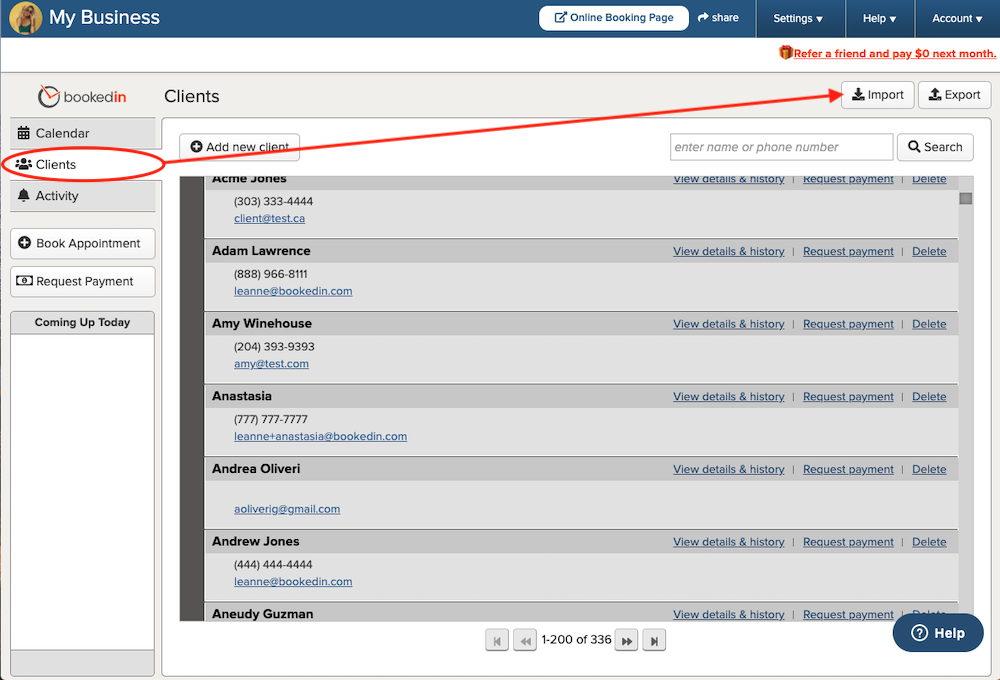
Task: Delete the Andrew Jones client
Action: (x=929, y=542)
